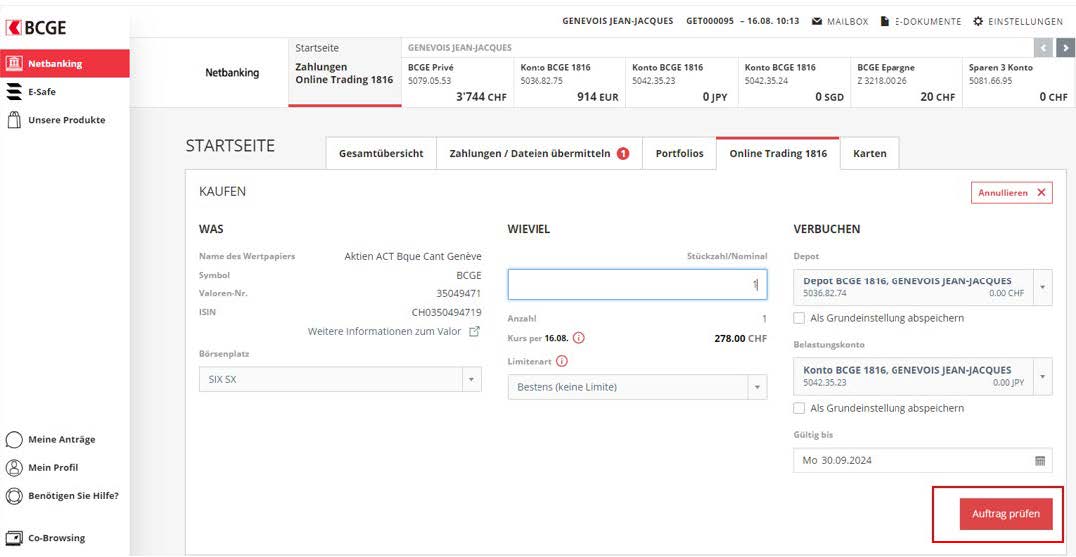Click the BCGE logo
Viewport: 1076px width, 557px height.
click(36, 27)
